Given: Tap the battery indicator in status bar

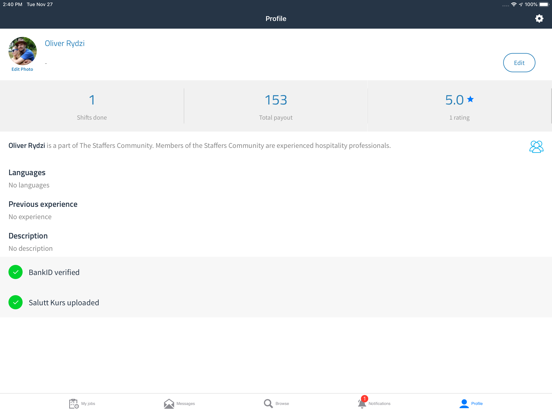Looking at the screenshot, I should 544,5.
